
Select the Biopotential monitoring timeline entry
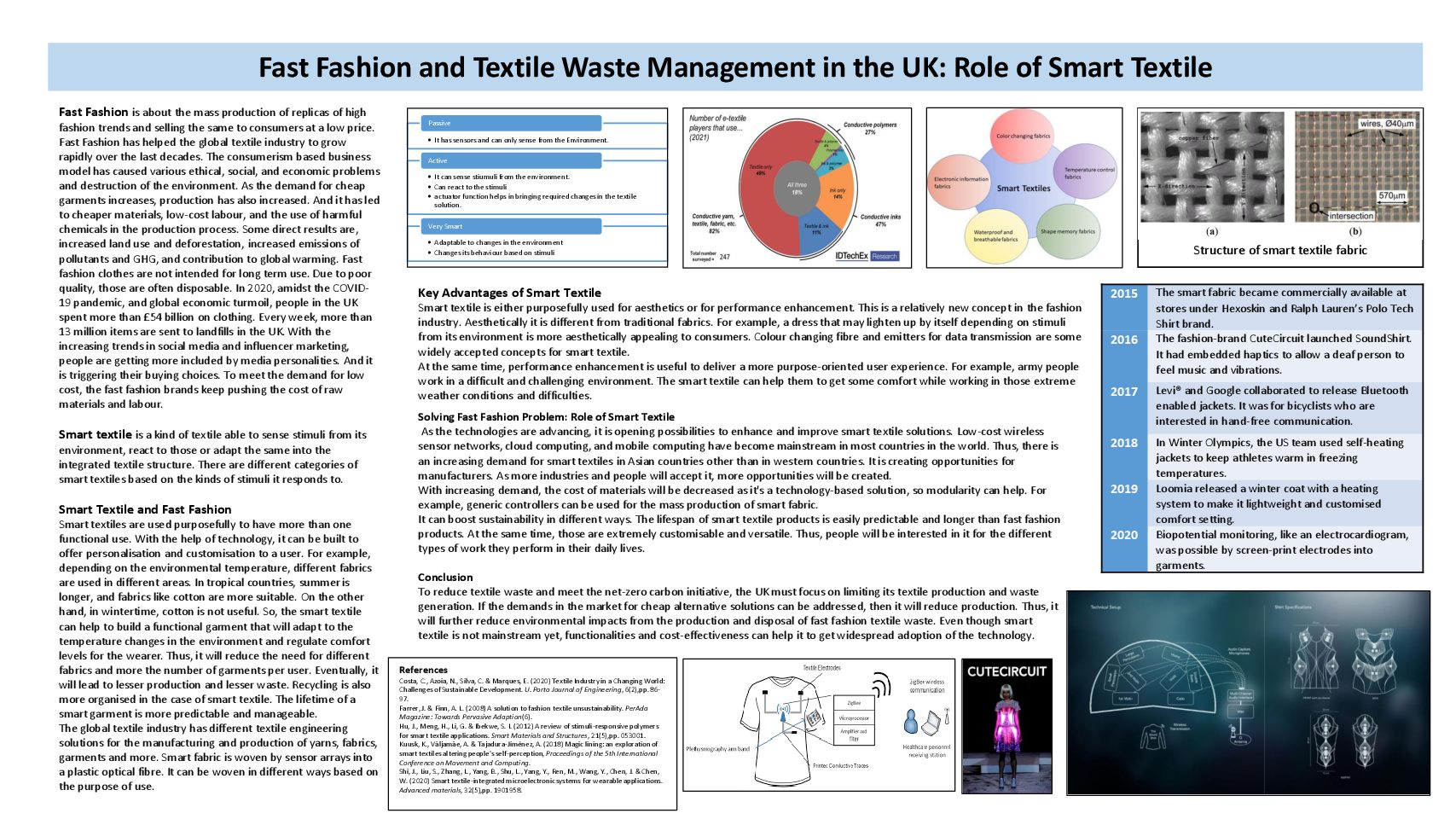(x=1283, y=549)
